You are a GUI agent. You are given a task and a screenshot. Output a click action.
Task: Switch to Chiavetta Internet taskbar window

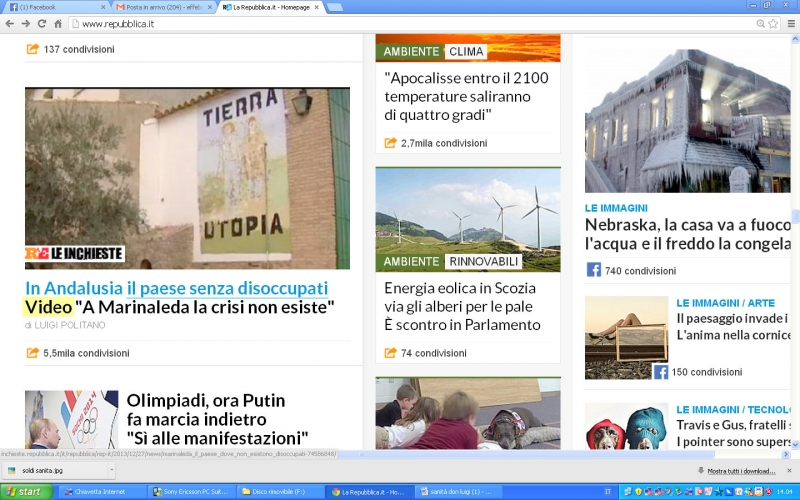pyautogui.click(x=102, y=492)
